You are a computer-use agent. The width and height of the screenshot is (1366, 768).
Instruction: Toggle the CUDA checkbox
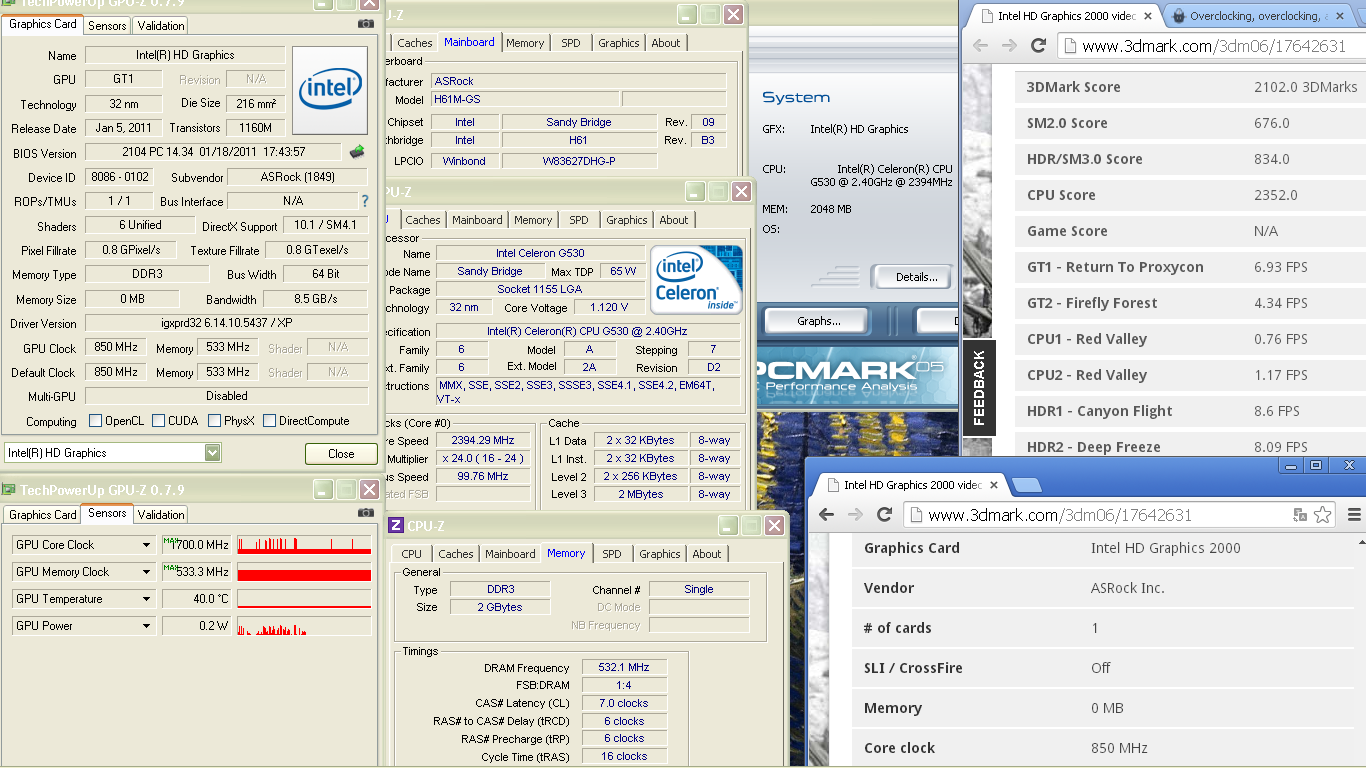tap(158, 421)
